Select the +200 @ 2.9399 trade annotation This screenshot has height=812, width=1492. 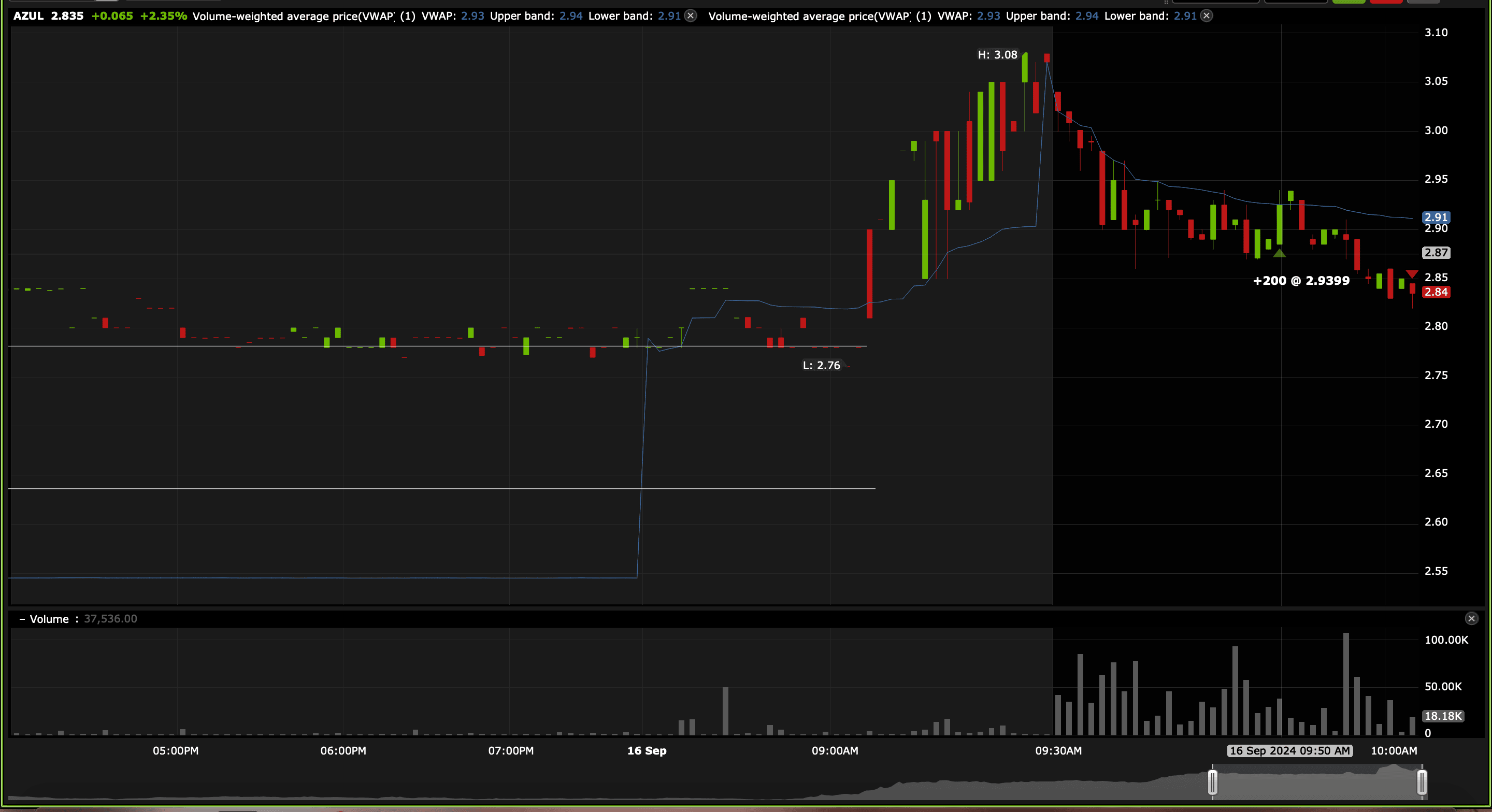1301,281
